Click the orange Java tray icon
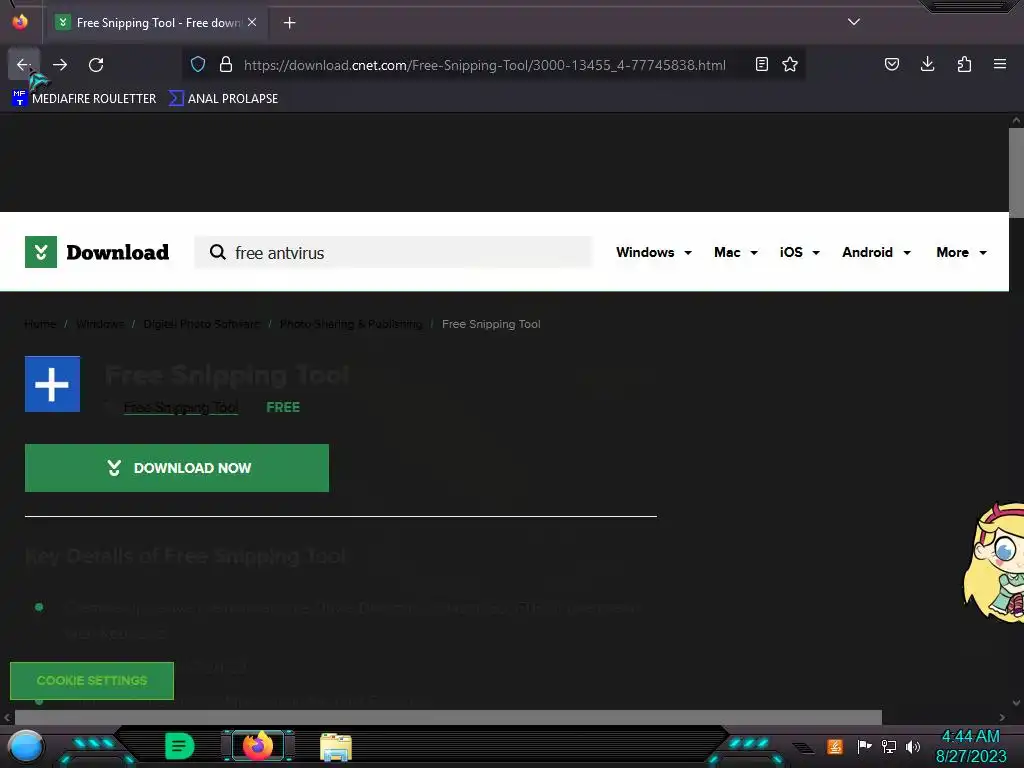The width and height of the screenshot is (1024, 768). pos(835,746)
